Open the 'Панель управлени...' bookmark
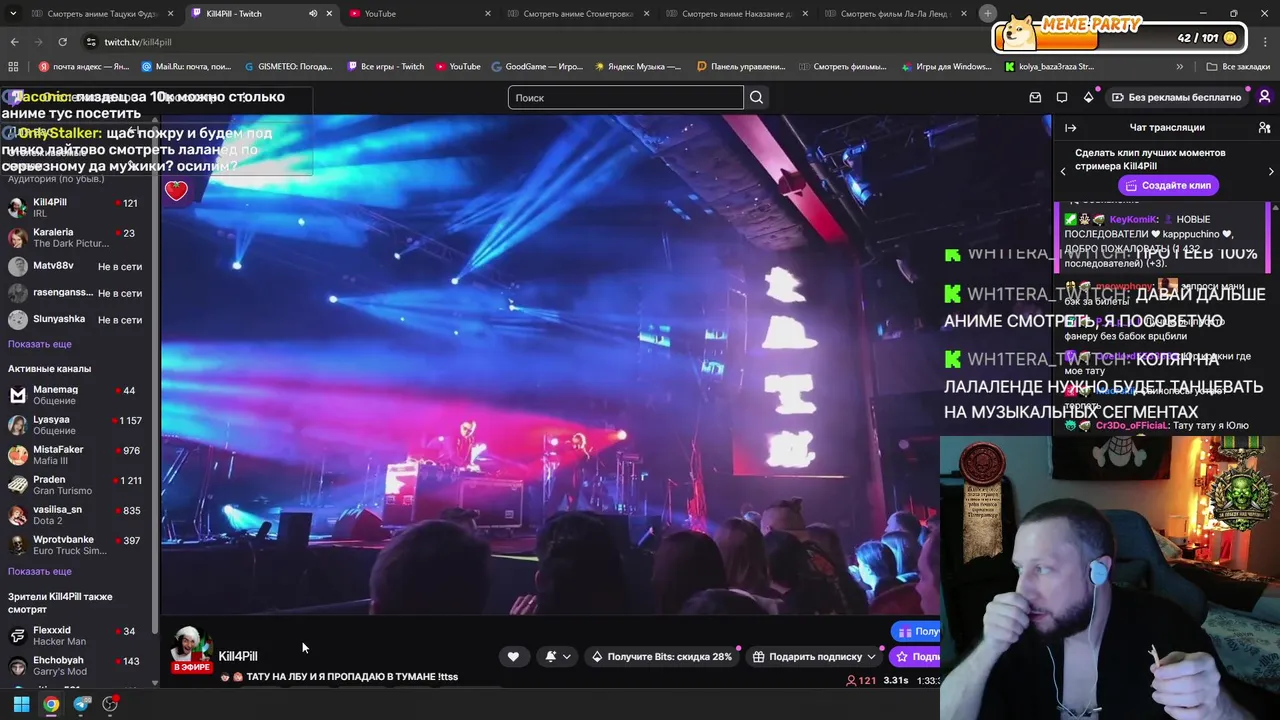The height and width of the screenshot is (720, 1280). (x=741, y=66)
